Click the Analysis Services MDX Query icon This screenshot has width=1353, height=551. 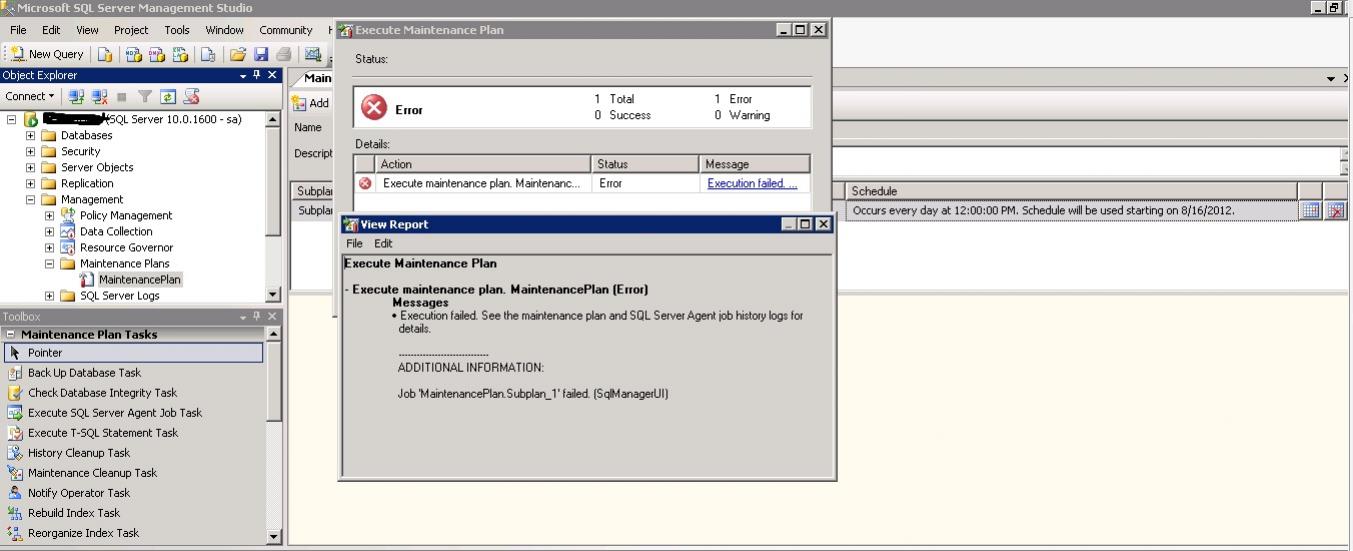[x=133, y=54]
